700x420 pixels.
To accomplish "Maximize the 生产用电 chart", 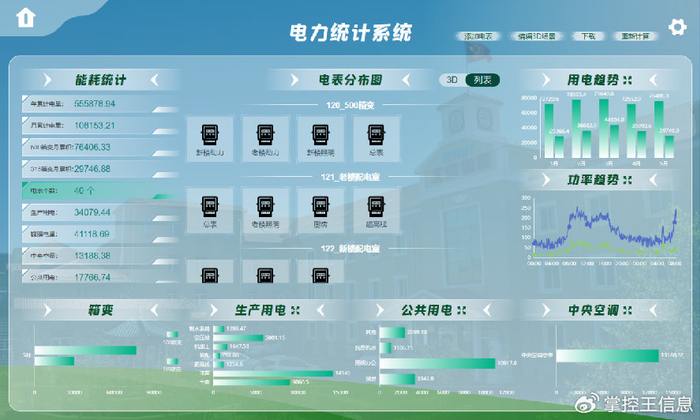I will [x=295, y=310].
